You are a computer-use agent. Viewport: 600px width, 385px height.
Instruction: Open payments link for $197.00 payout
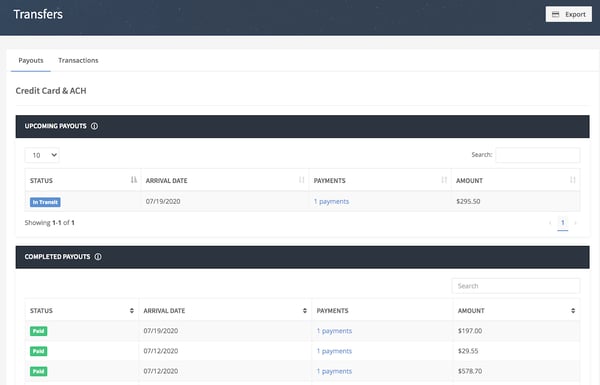pyautogui.click(x=334, y=331)
